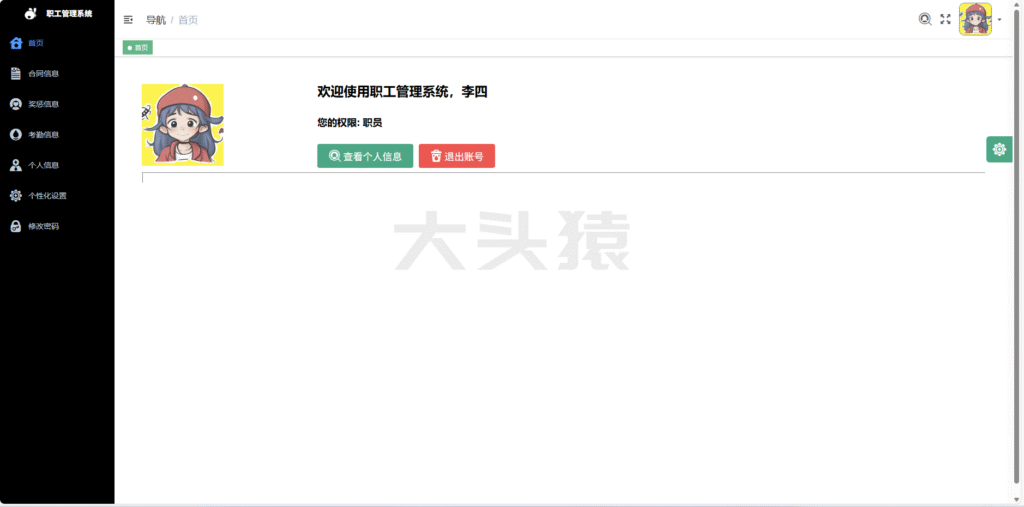Click 导航 in the breadcrumb
This screenshot has height=507, width=1024.
point(156,20)
